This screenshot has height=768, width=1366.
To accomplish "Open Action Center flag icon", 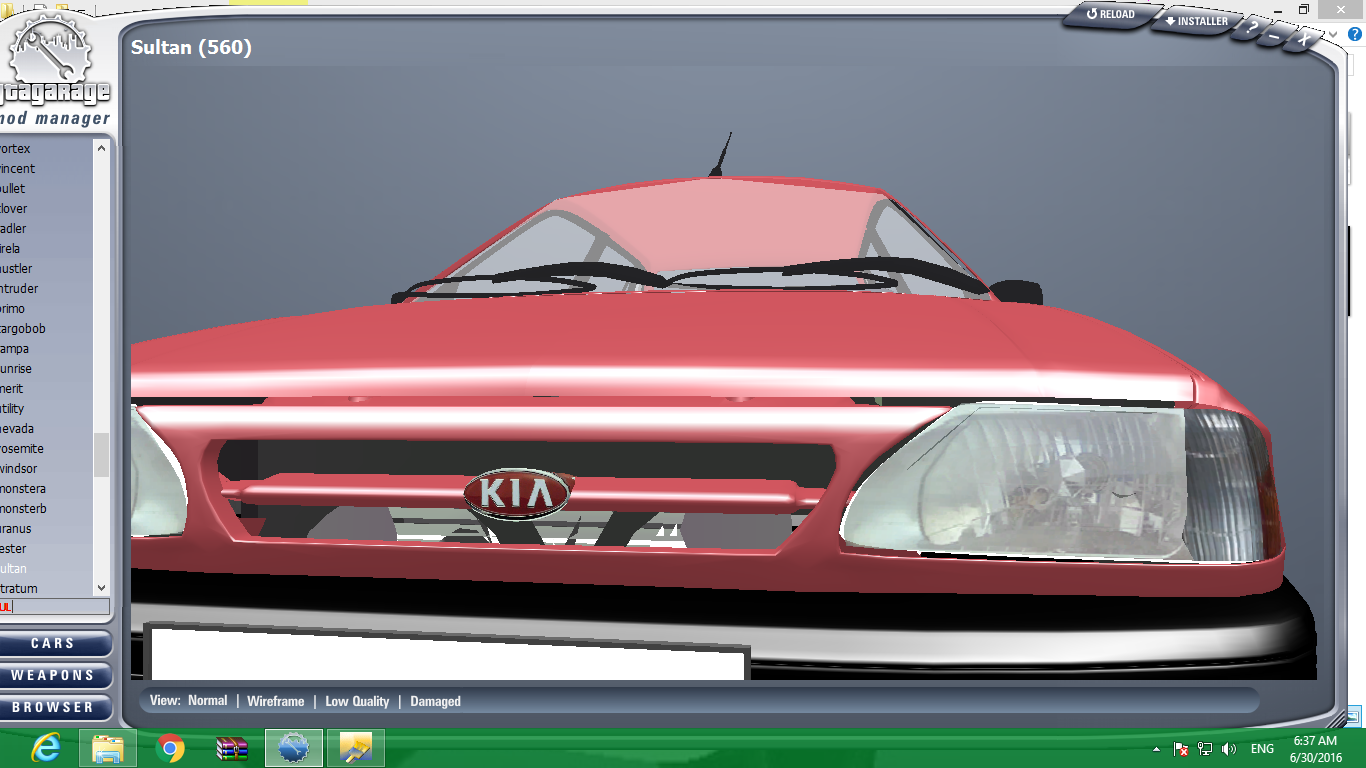I will [1181, 749].
